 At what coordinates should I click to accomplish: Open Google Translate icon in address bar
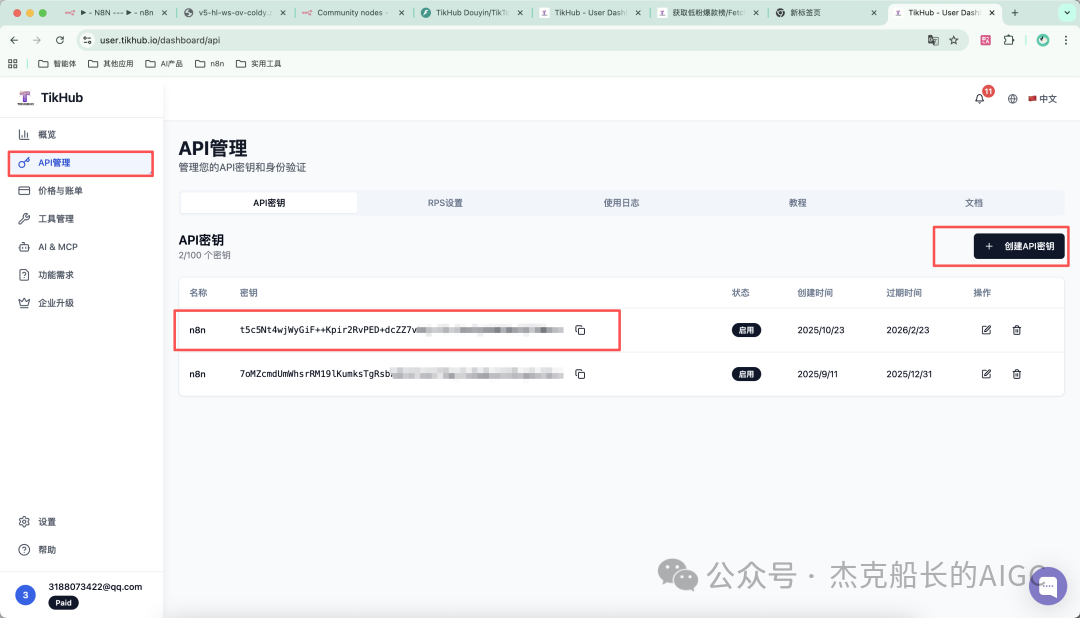[x=933, y=40]
